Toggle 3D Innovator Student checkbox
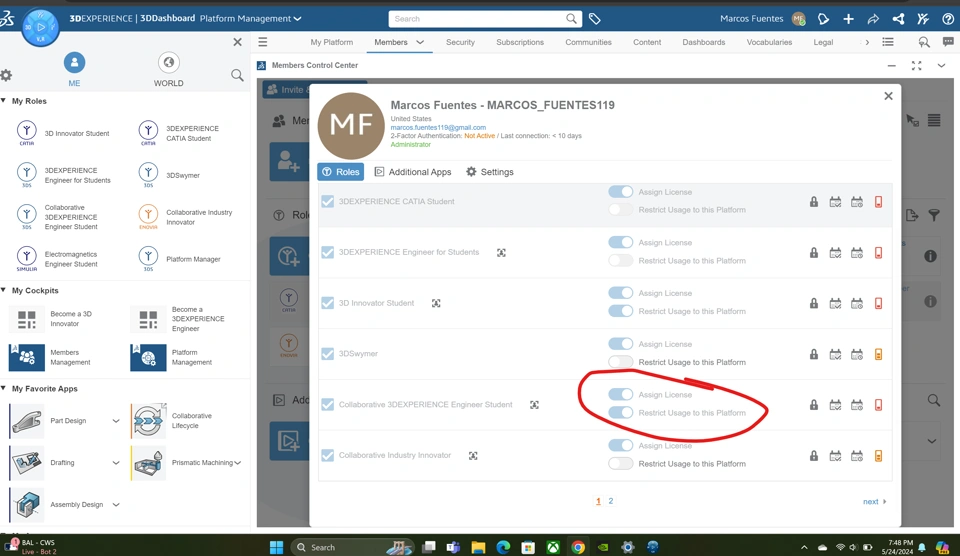 point(328,303)
